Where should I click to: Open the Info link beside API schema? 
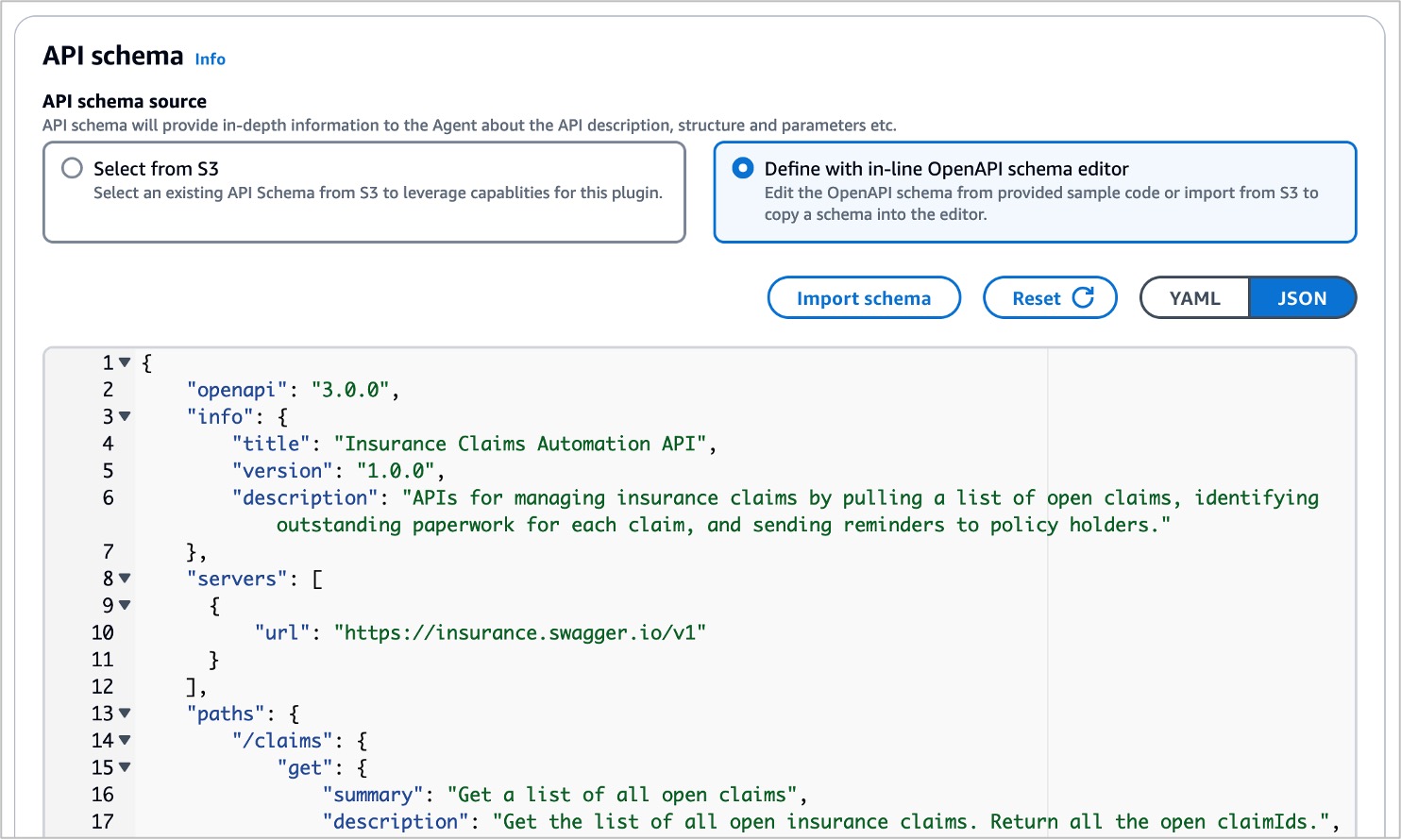(x=210, y=59)
